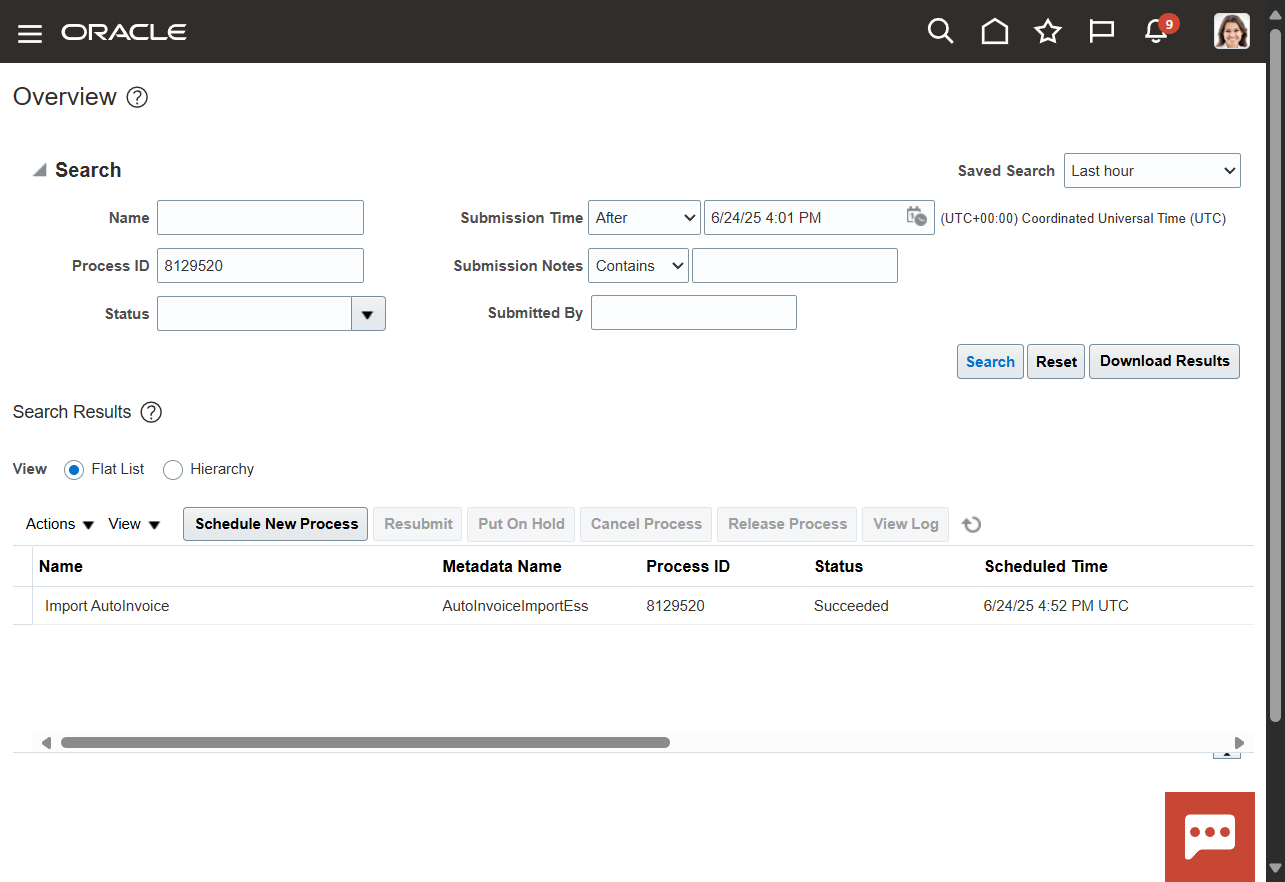1285x882 pixels.
Task: Click the 8129520 Process ID table cell
Action: point(675,606)
